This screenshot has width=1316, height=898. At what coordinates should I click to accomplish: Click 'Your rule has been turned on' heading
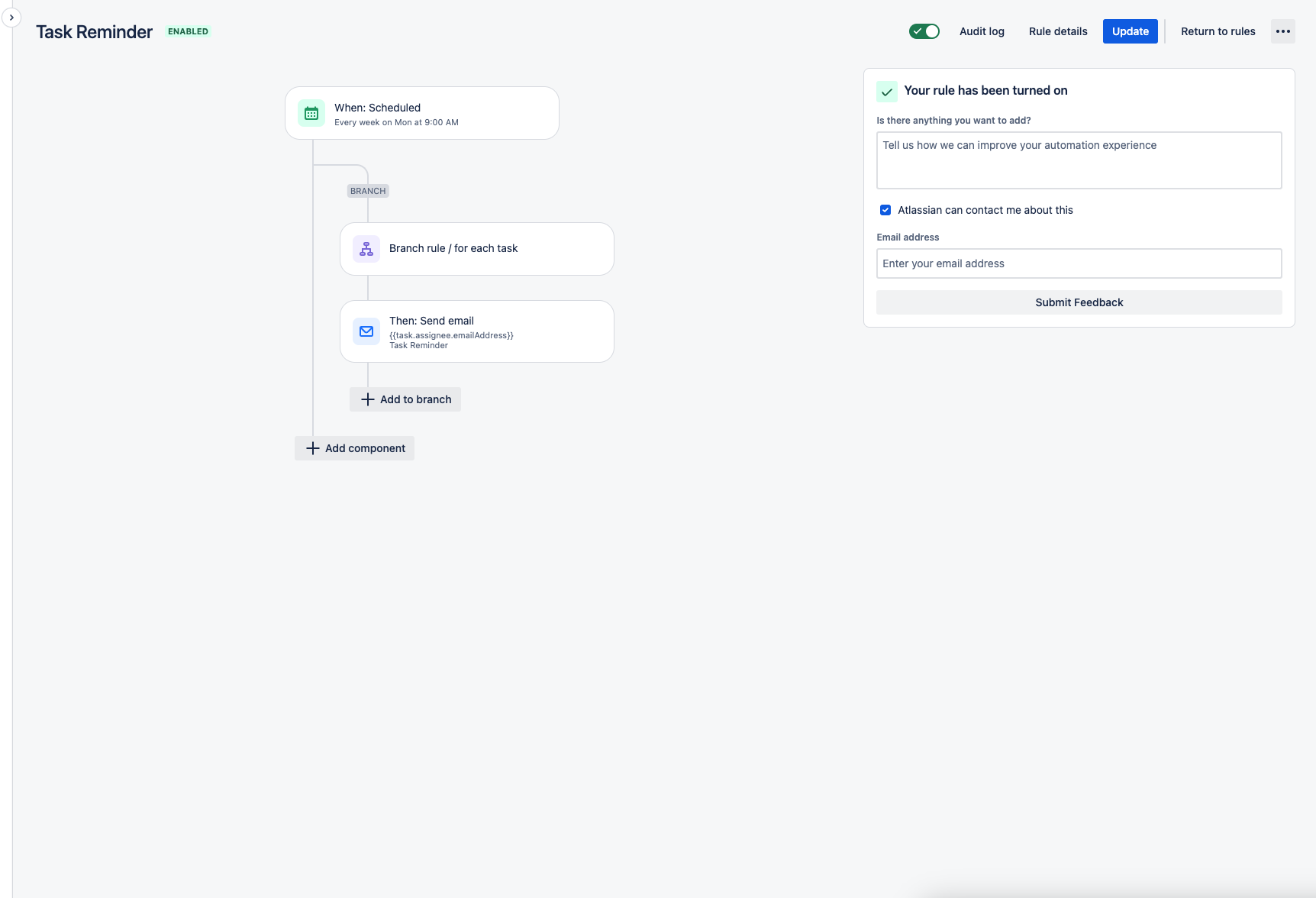[x=985, y=90]
